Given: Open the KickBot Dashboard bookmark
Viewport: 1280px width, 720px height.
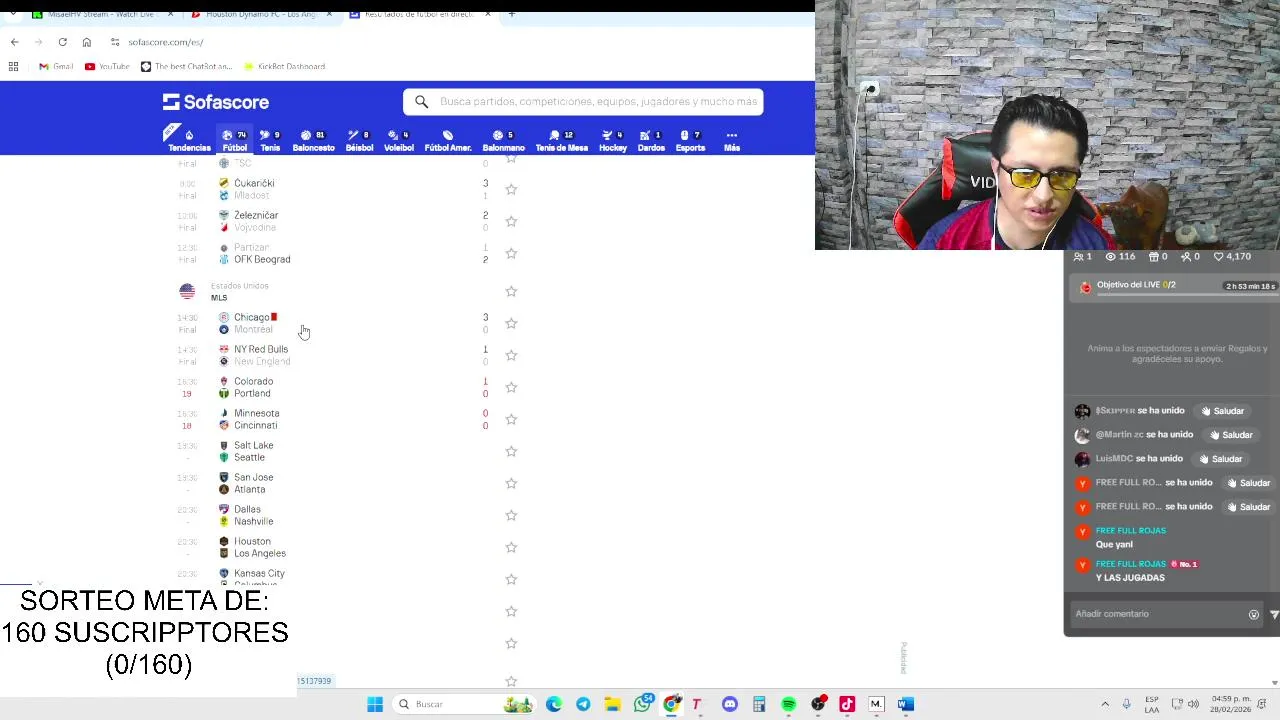Looking at the screenshot, I should point(284,66).
